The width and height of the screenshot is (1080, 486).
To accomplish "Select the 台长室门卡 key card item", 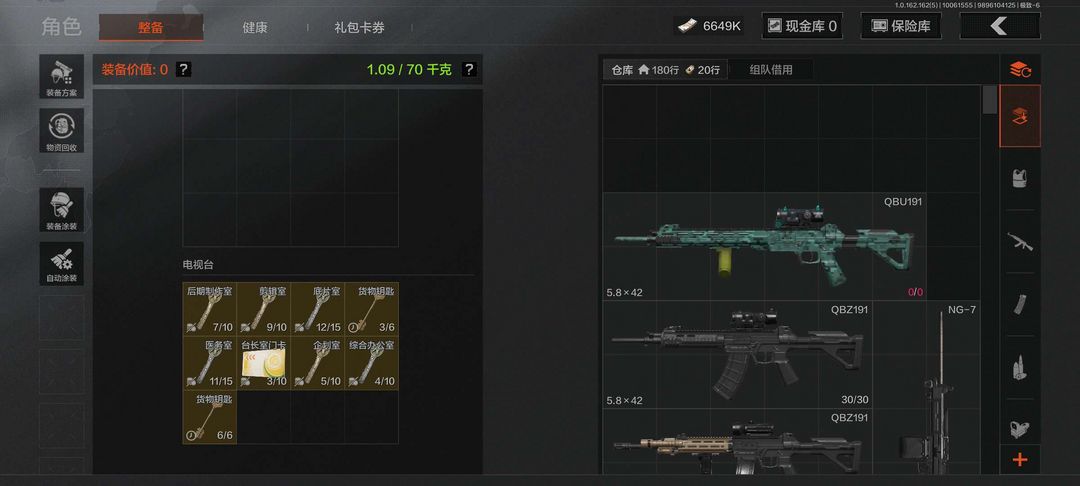I will coord(264,363).
